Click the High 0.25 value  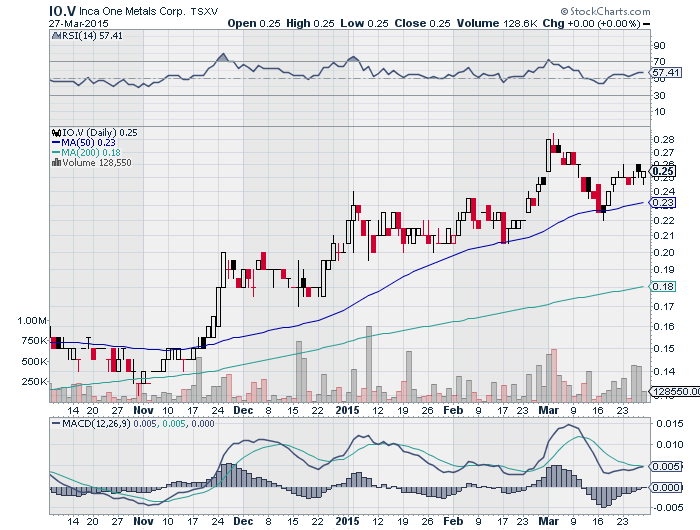[310, 23]
